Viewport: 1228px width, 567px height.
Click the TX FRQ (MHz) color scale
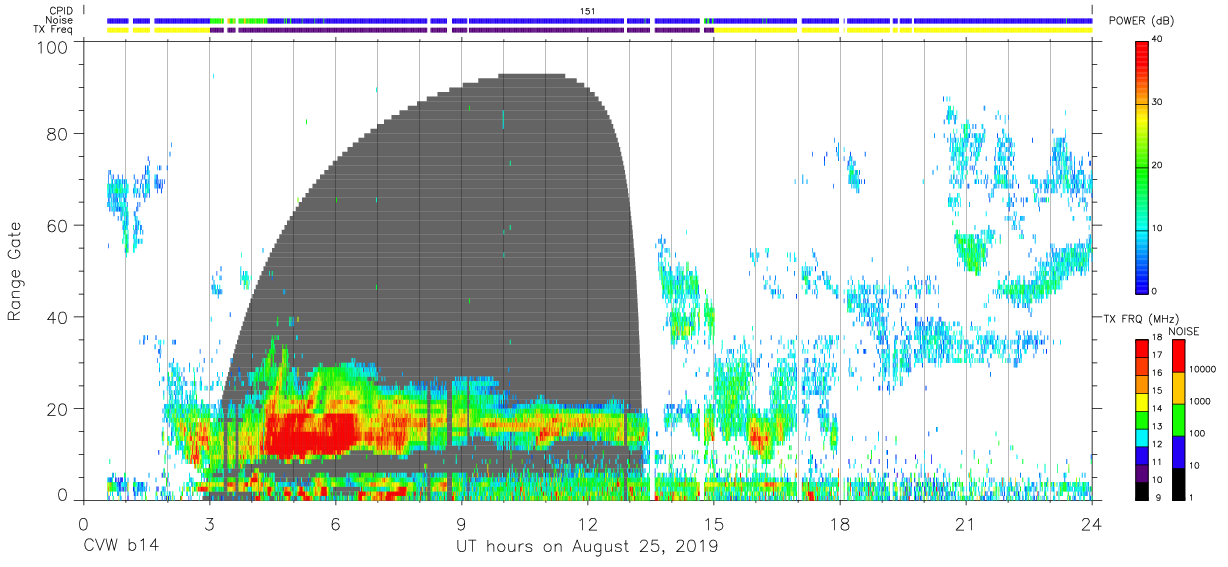coord(1142,419)
